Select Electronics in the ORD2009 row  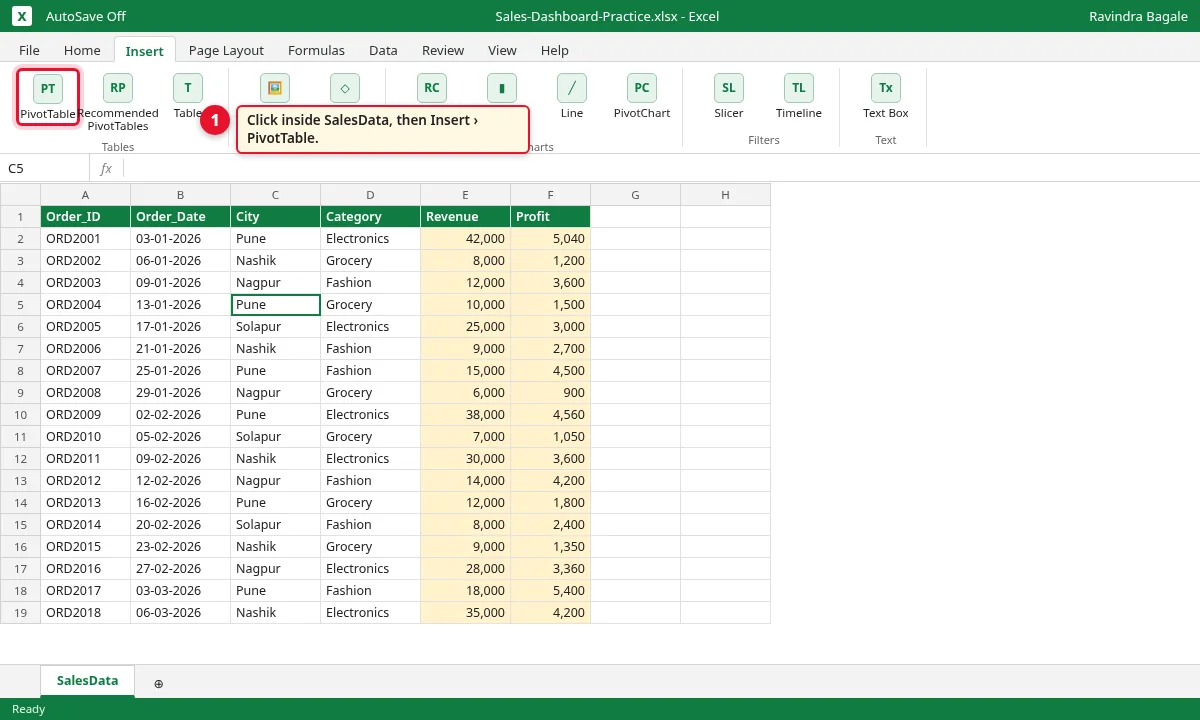point(370,414)
